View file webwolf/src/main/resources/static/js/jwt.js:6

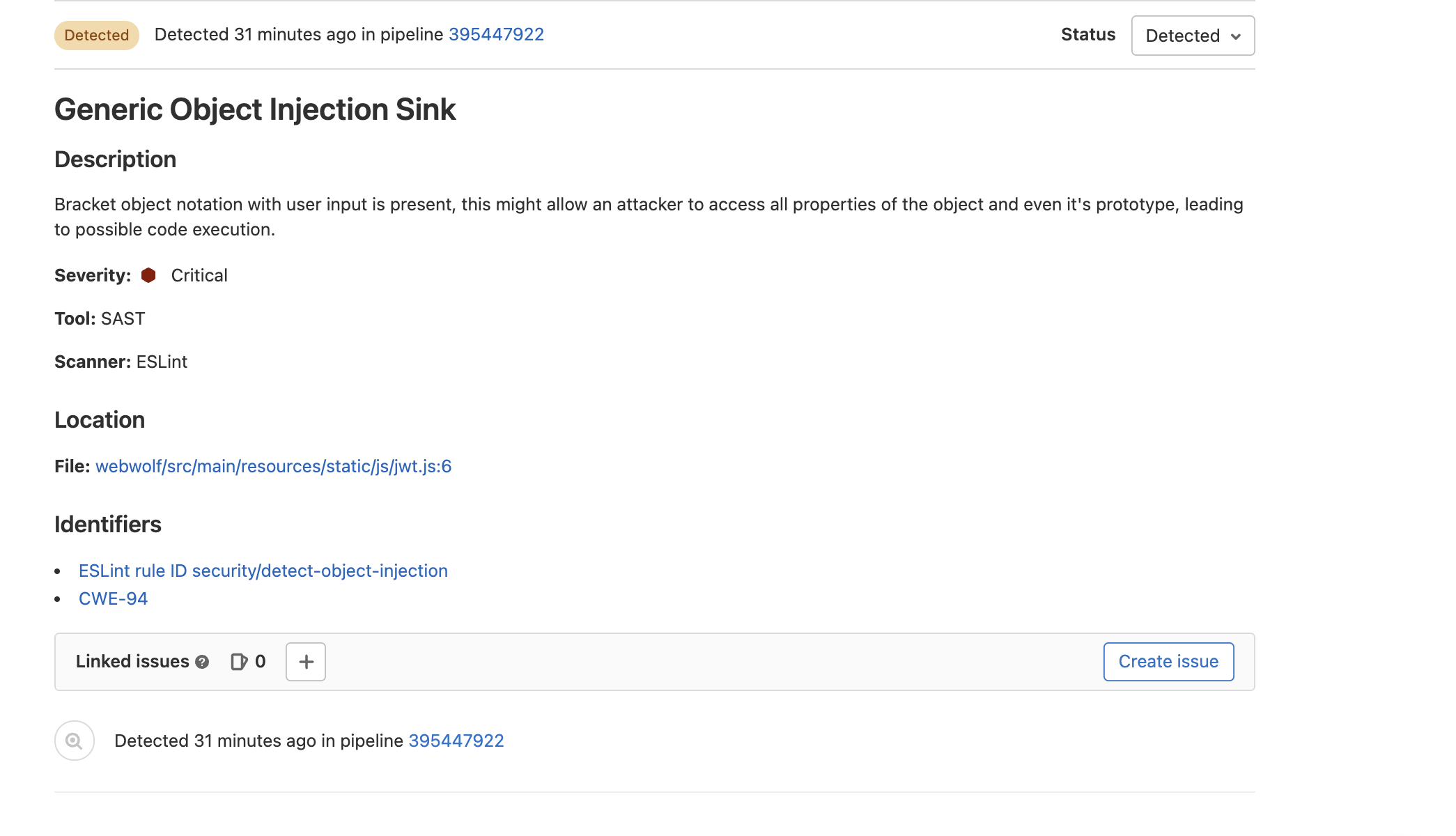pyautogui.click(x=273, y=466)
